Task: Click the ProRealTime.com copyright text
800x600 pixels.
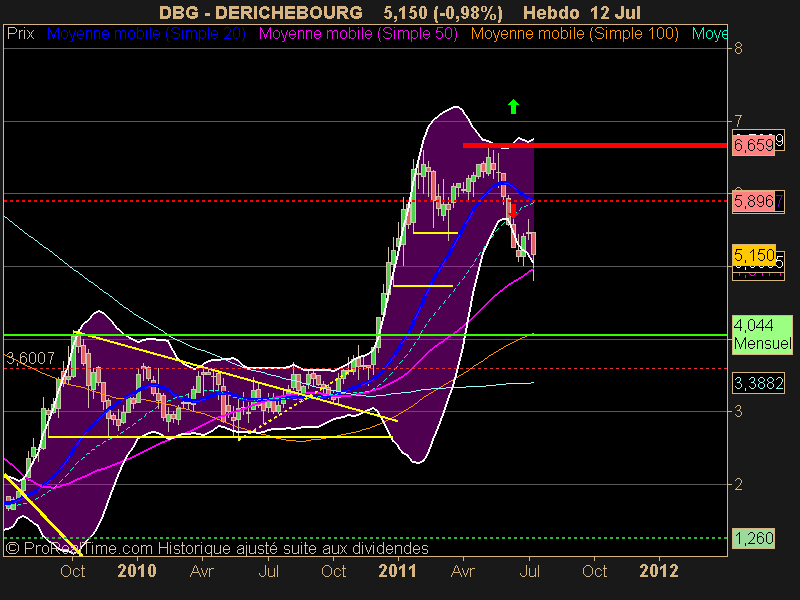Action: (217, 548)
